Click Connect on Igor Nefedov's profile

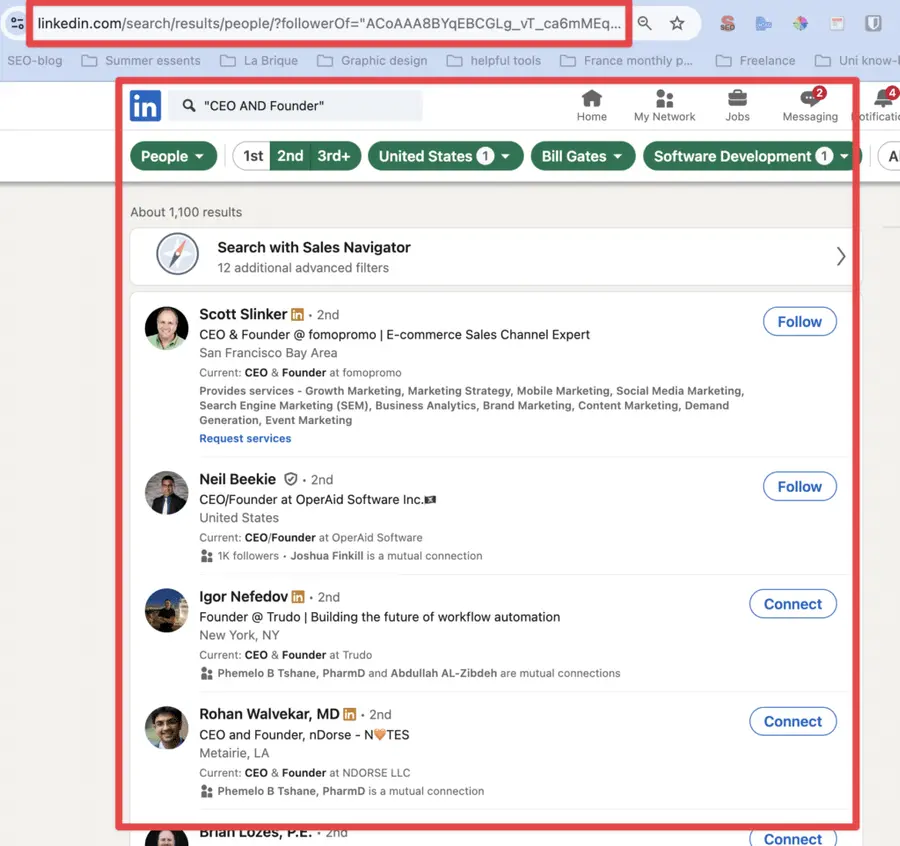click(792, 604)
